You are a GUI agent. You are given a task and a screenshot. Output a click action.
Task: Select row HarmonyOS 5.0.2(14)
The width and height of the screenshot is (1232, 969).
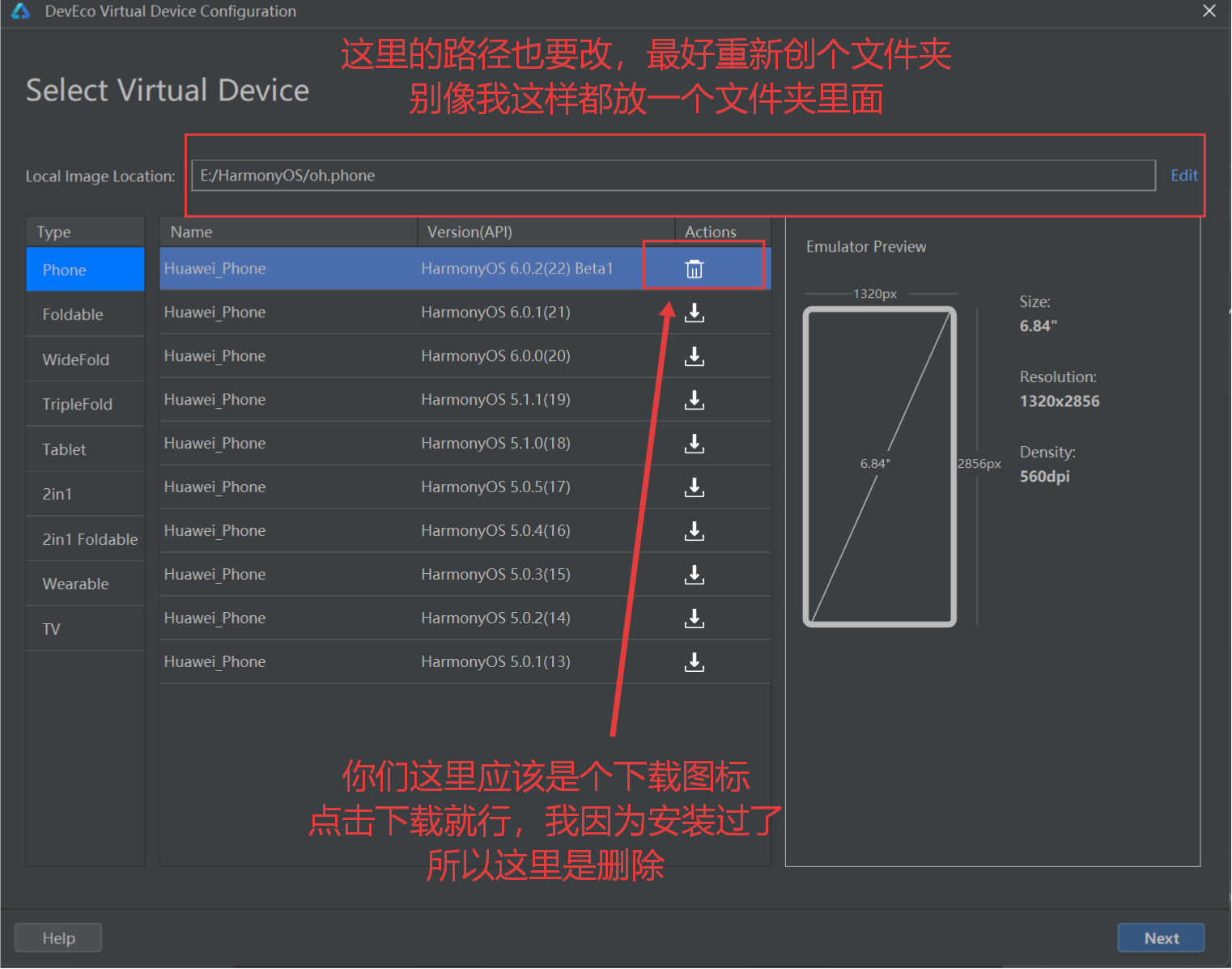[465, 618]
